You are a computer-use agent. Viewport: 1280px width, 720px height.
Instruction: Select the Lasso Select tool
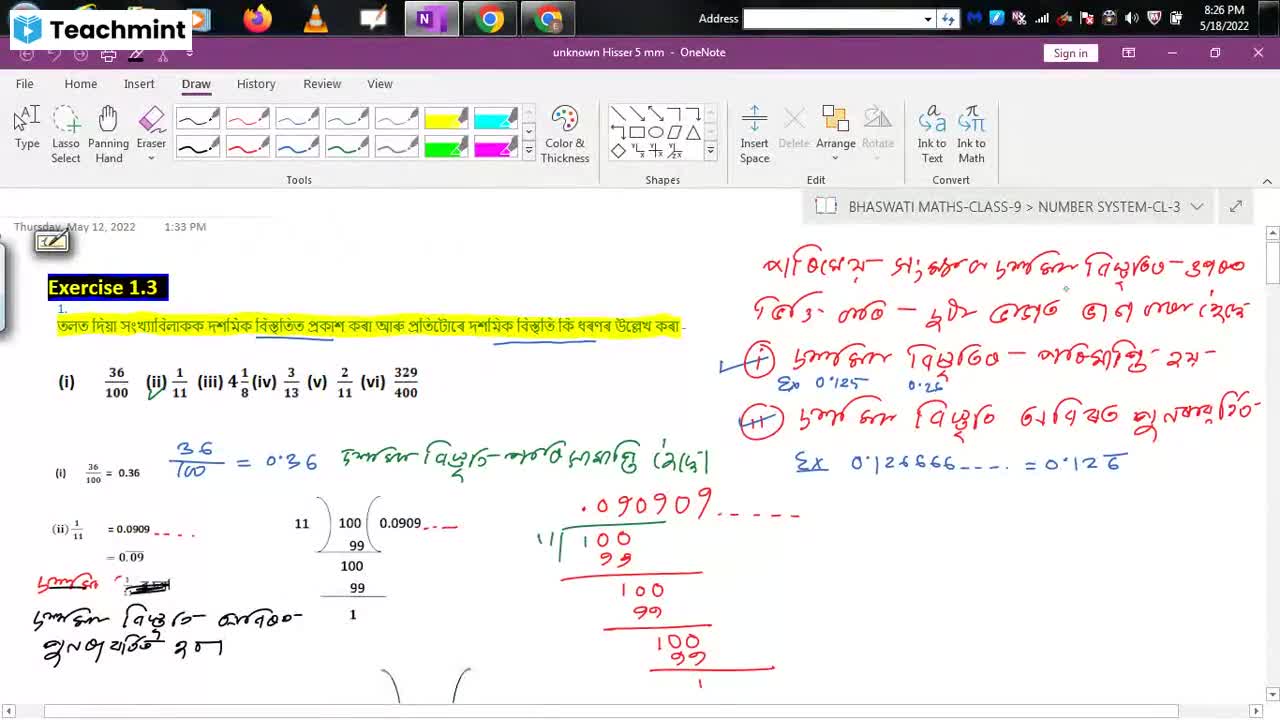coord(65,125)
